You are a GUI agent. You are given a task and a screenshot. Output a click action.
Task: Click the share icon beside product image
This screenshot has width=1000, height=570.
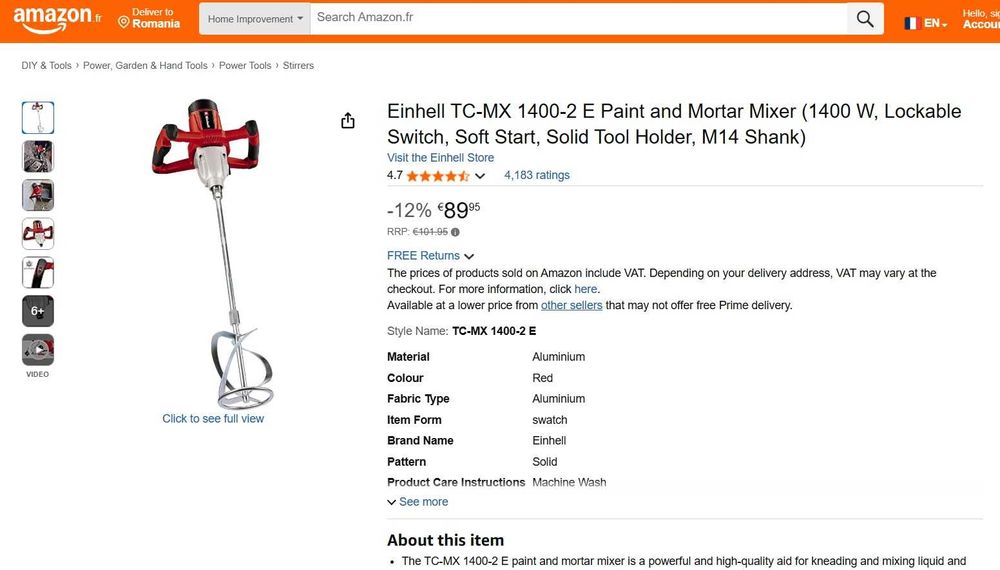pos(348,121)
